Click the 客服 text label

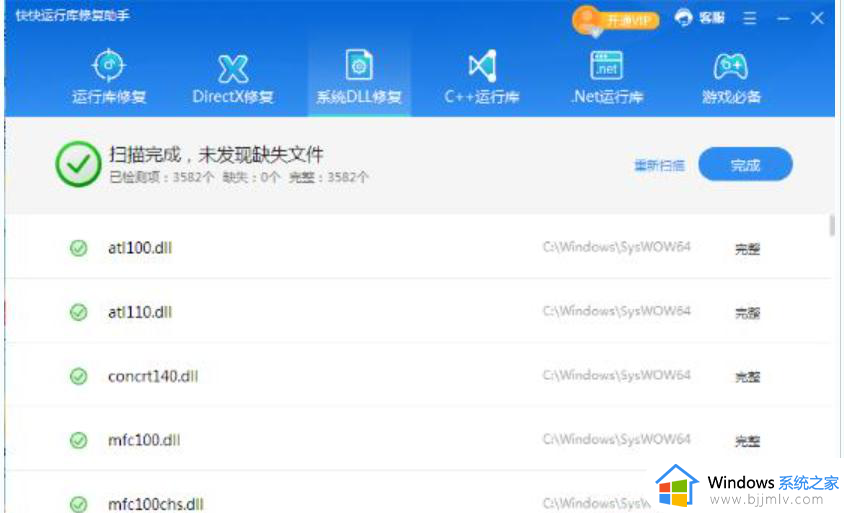click(712, 18)
